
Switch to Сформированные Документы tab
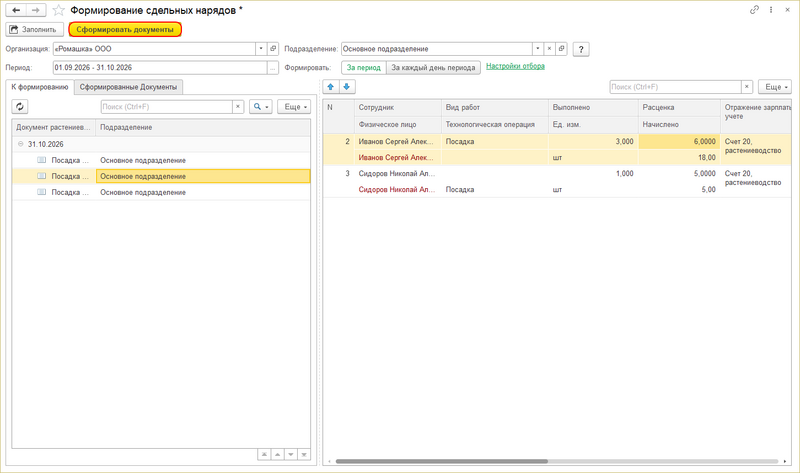(x=128, y=87)
